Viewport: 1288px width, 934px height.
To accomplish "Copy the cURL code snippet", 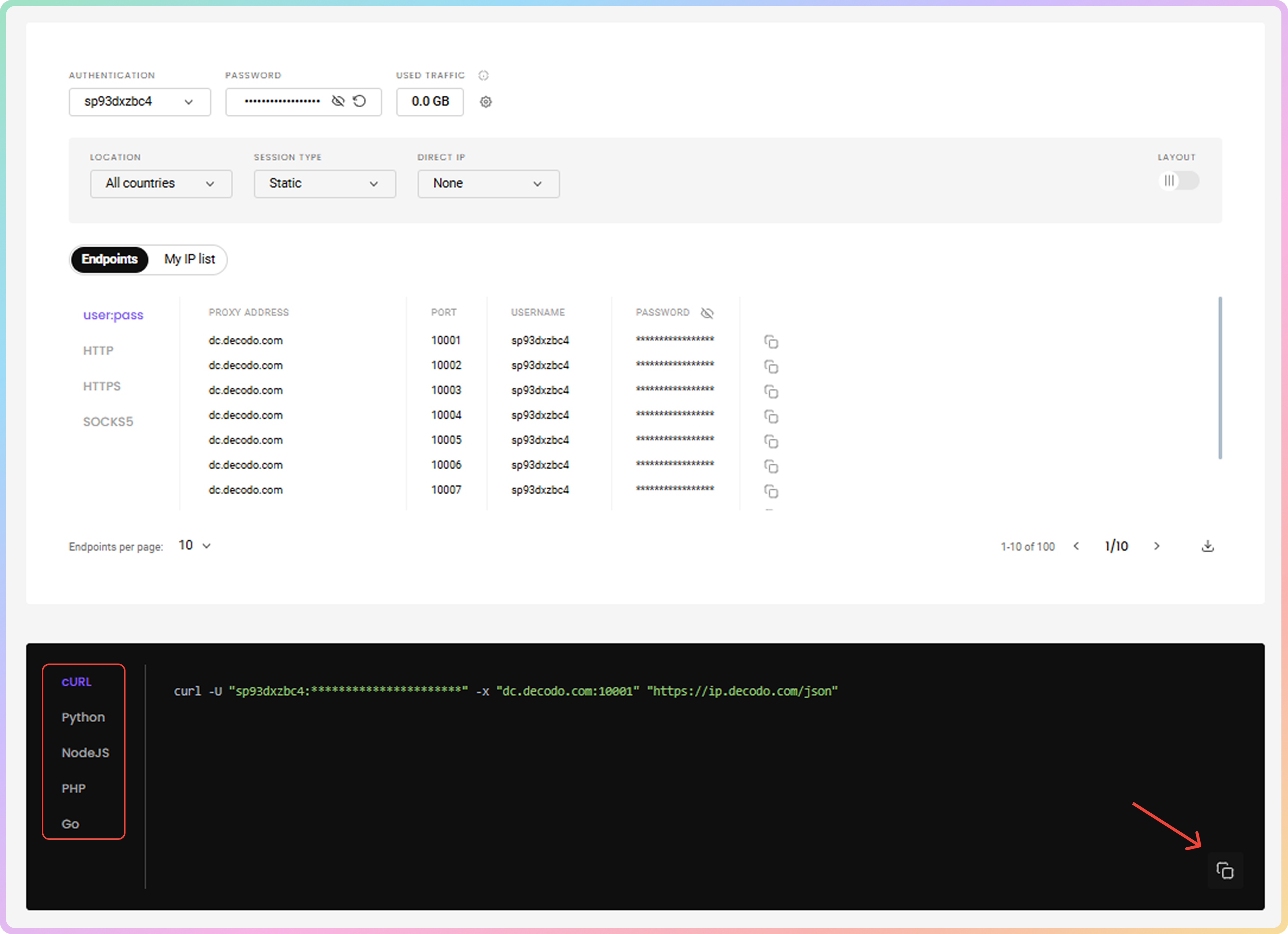I will pyautogui.click(x=1224, y=870).
